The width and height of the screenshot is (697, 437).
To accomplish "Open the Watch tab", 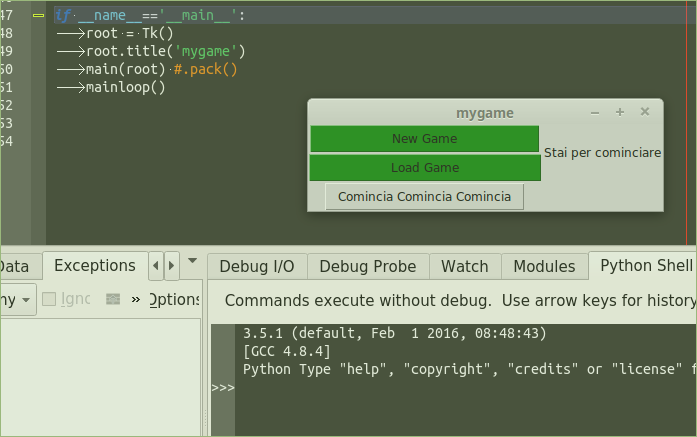I will [x=464, y=266].
